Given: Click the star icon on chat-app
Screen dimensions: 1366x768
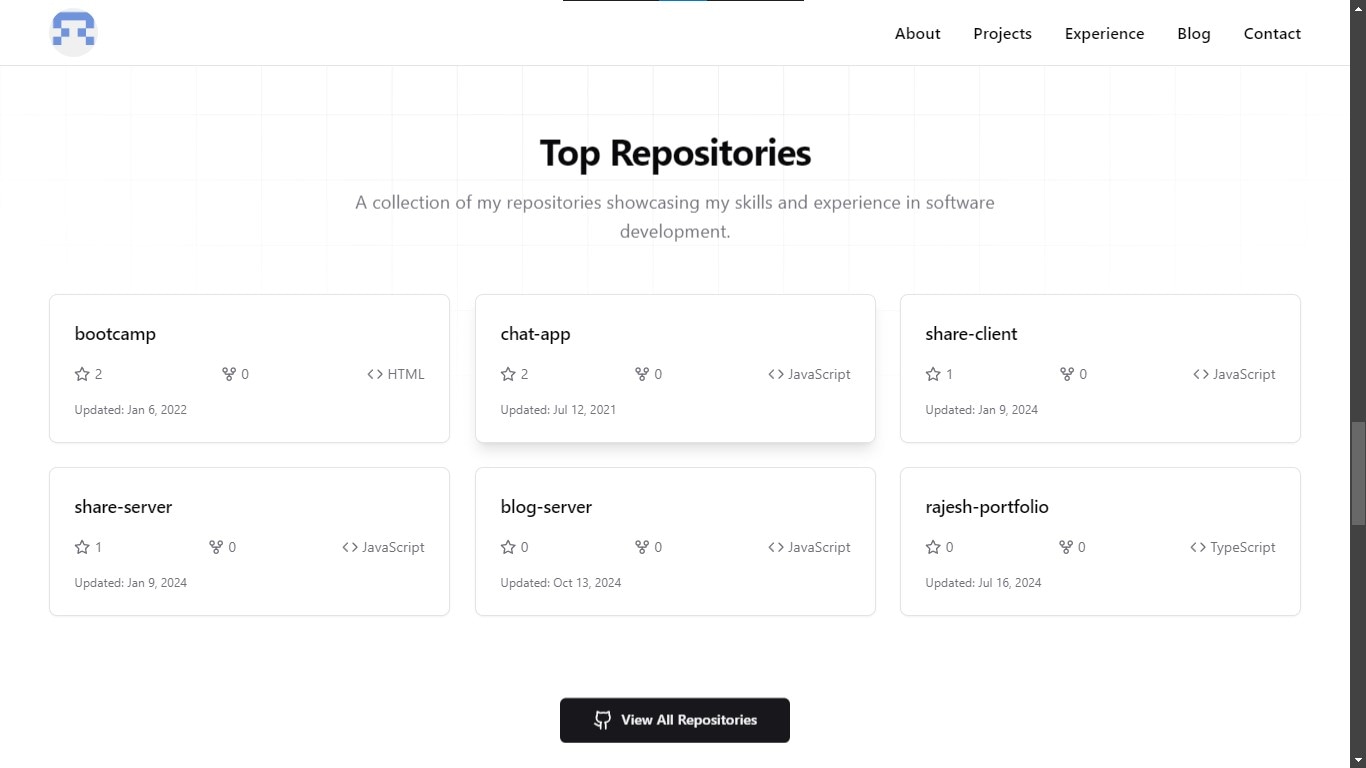Looking at the screenshot, I should tap(508, 374).
